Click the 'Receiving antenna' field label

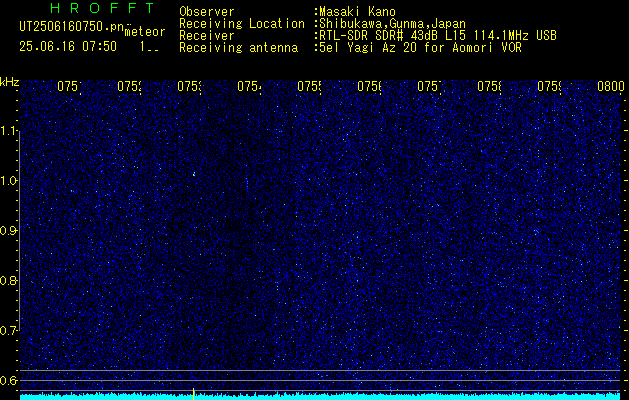238,48
